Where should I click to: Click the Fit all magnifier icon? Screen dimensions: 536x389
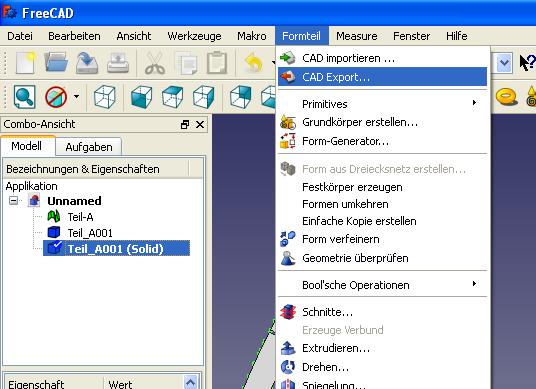(25, 97)
